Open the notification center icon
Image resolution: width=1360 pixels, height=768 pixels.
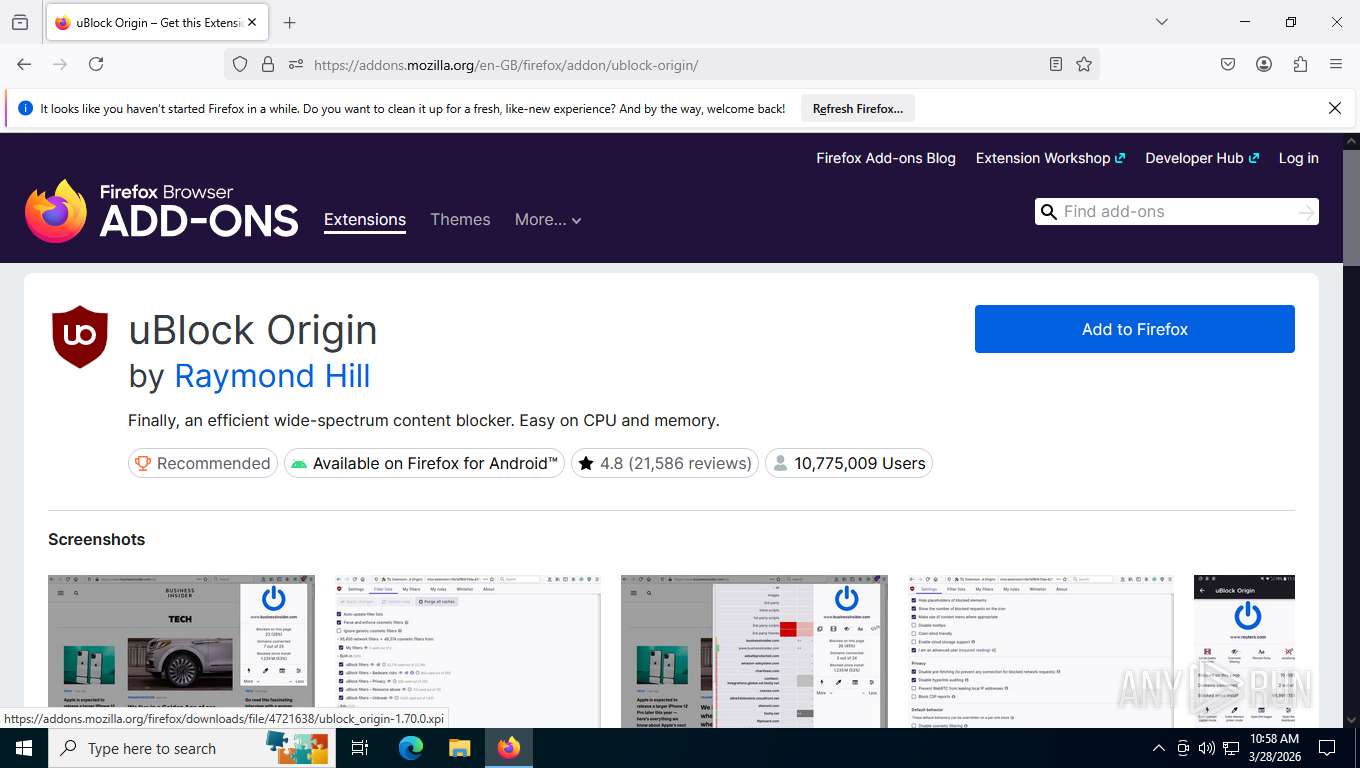point(1327,748)
